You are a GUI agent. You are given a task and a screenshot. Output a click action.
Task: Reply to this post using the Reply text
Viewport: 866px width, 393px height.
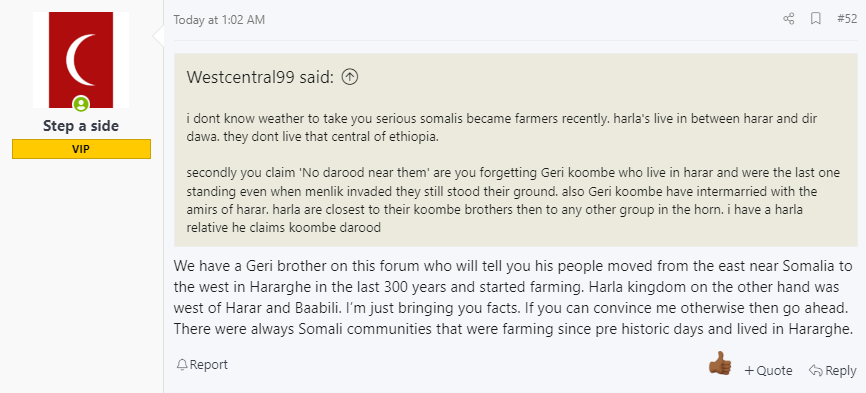point(841,370)
